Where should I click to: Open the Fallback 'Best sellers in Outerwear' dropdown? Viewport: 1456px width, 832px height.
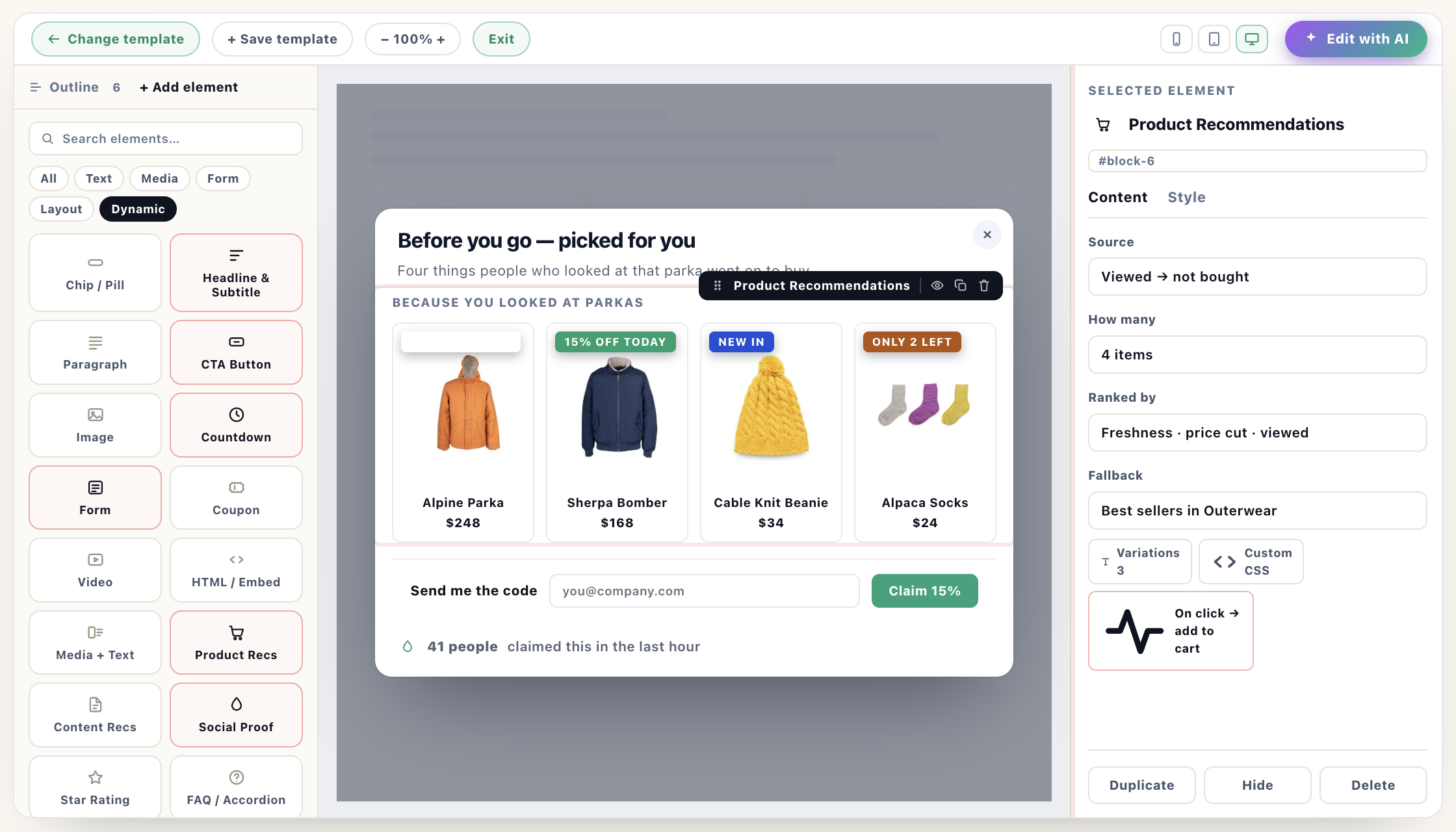click(x=1257, y=511)
